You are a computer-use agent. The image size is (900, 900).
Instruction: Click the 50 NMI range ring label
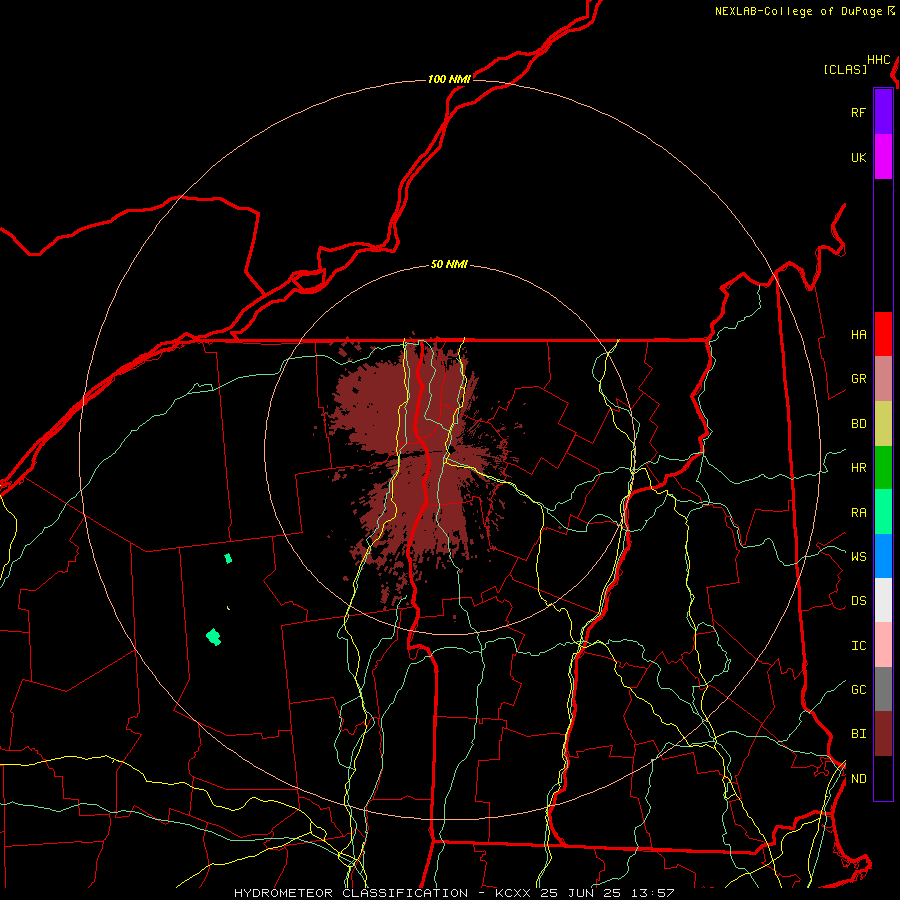(449, 264)
